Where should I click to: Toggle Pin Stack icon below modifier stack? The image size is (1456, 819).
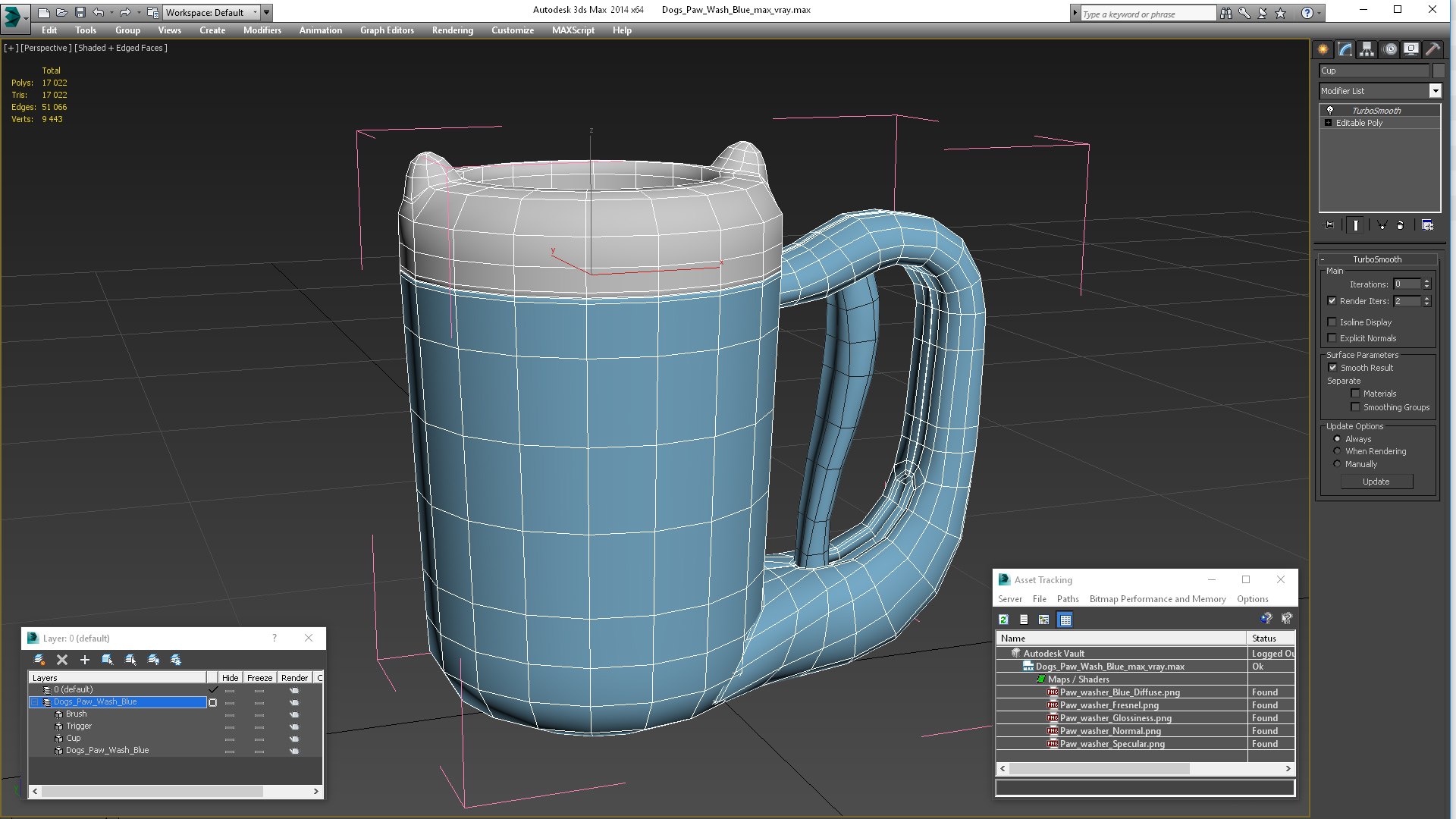coord(1329,225)
